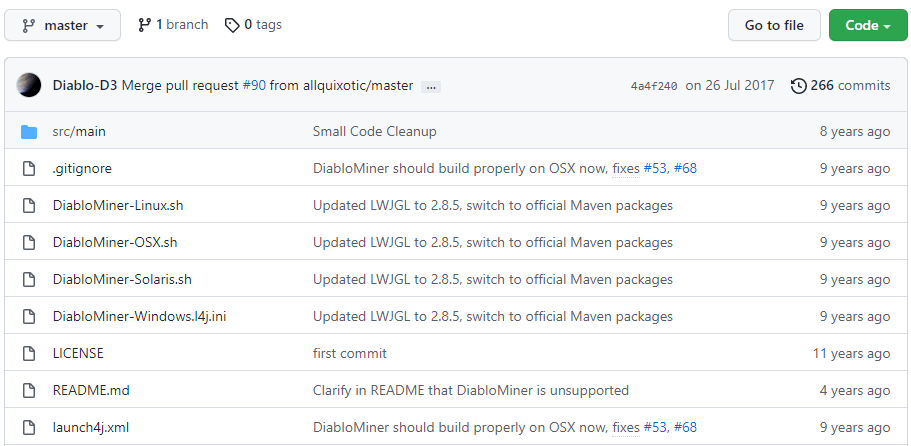Open the master branch dropdown
This screenshot has height=446, width=911.
click(x=62, y=26)
